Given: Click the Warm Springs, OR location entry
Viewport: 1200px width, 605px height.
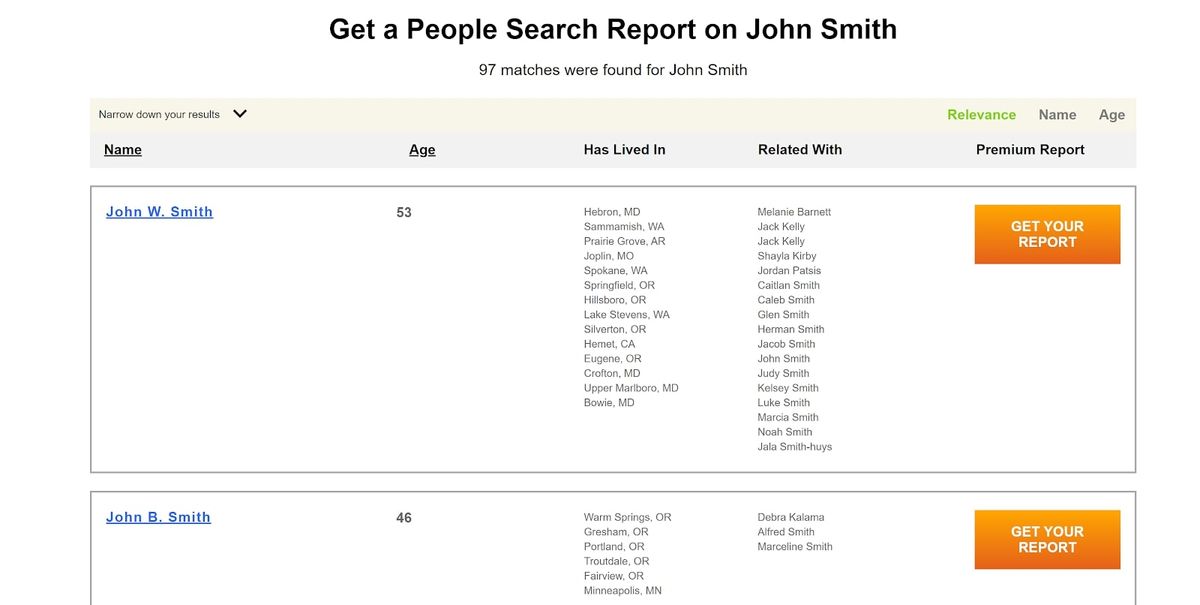Looking at the screenshot, I should pyautogui.click(x=627, y=517).
